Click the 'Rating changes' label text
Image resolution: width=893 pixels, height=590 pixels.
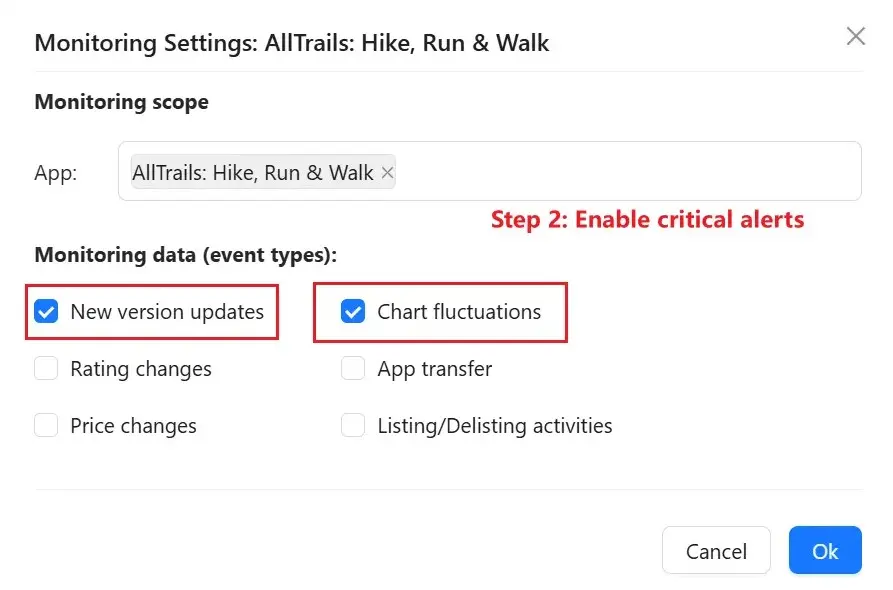(141, 369)
